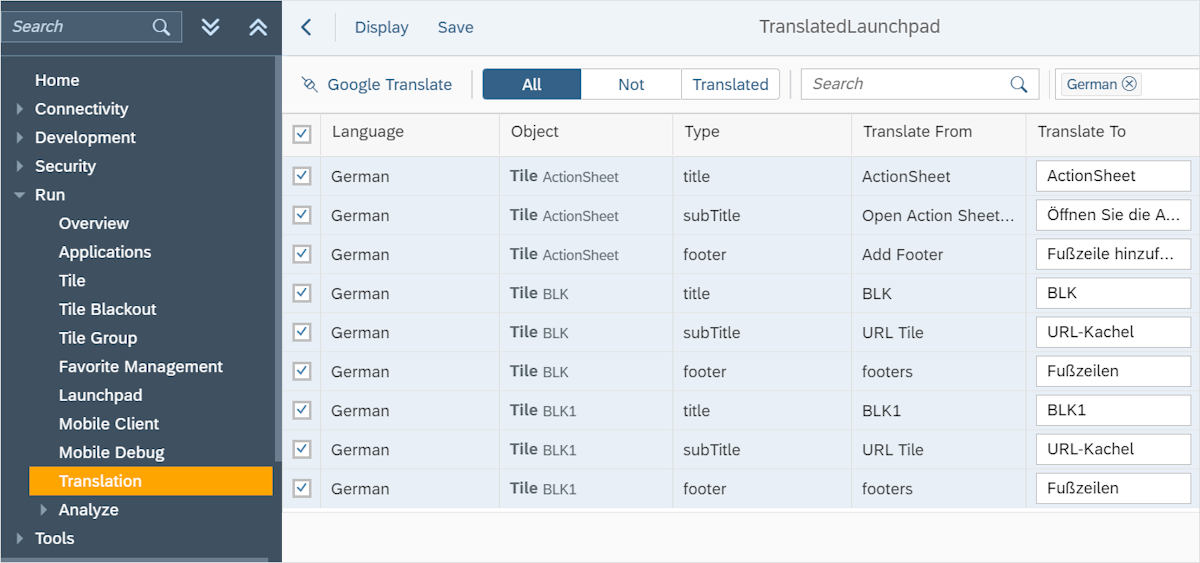Click the table search magnifier icon

coord(1019,84)
